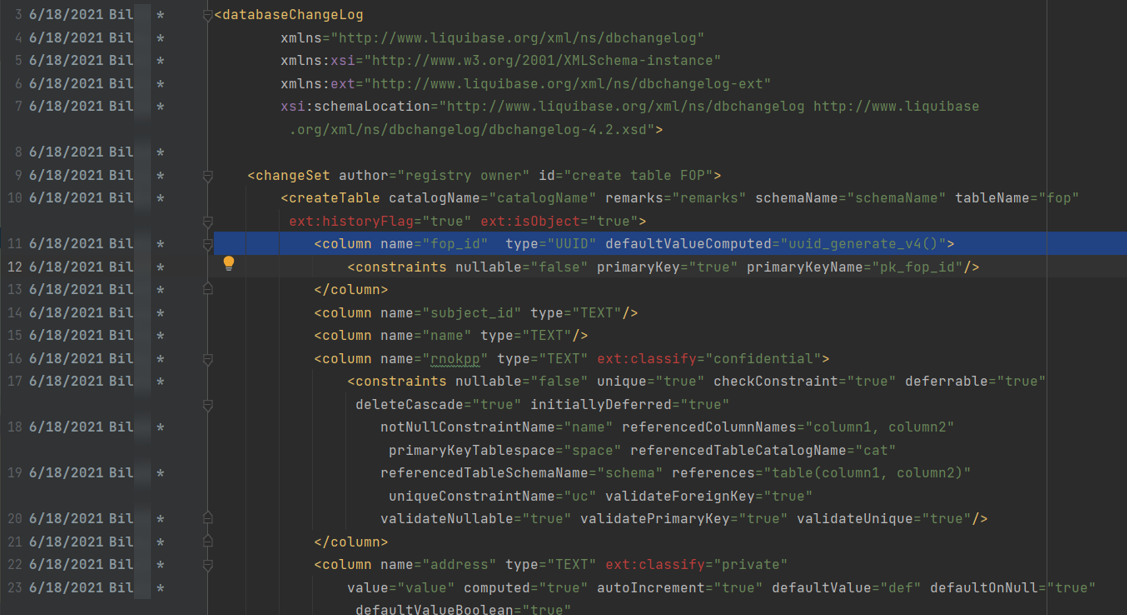Click the XMLSchema-instance namespace URL

click(x=542, y=60)
